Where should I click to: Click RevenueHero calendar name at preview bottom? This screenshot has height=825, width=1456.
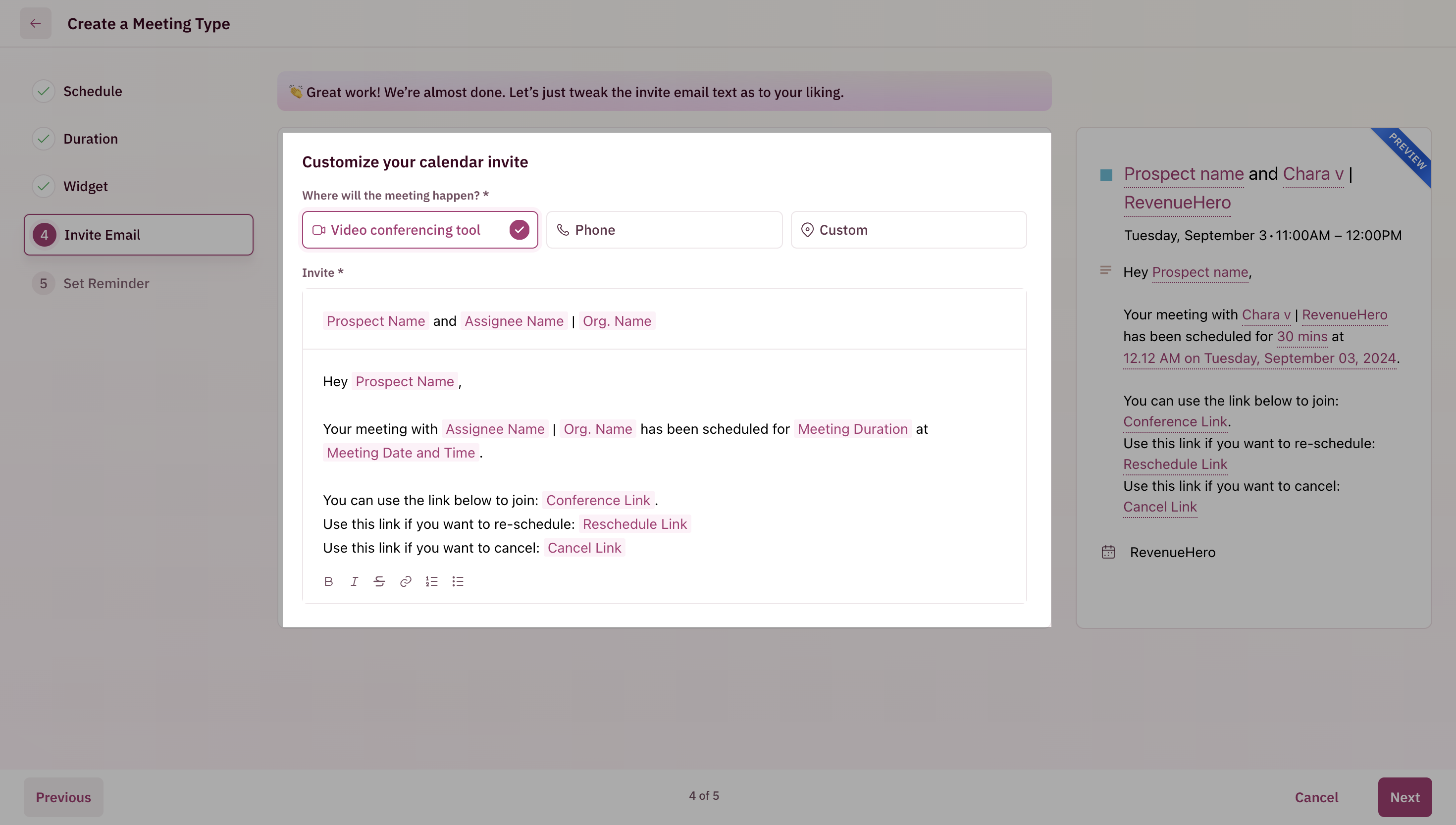click(1172, 553)
